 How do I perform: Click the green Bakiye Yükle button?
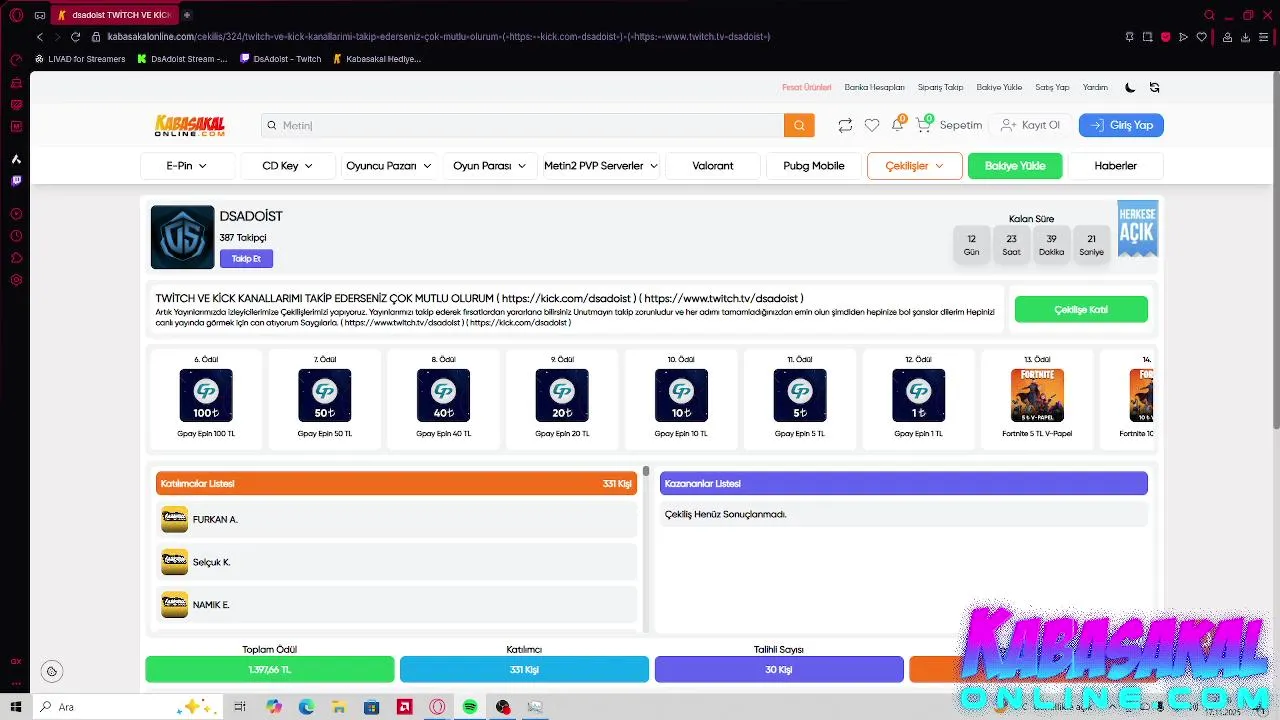coord(1015,166)
